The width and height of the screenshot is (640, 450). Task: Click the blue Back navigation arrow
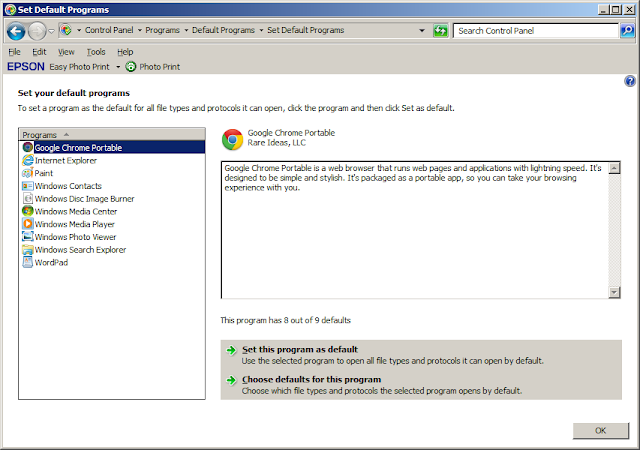16,31
